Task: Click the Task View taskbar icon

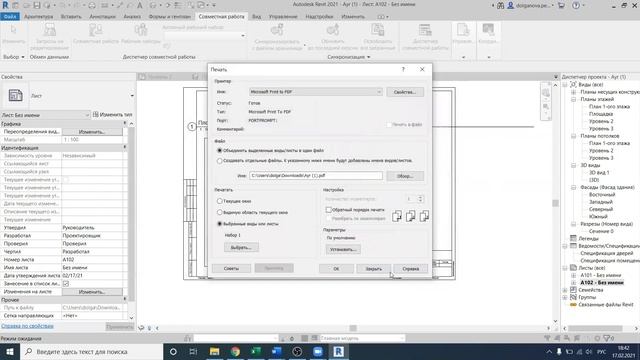Action: tap(193, 351)
